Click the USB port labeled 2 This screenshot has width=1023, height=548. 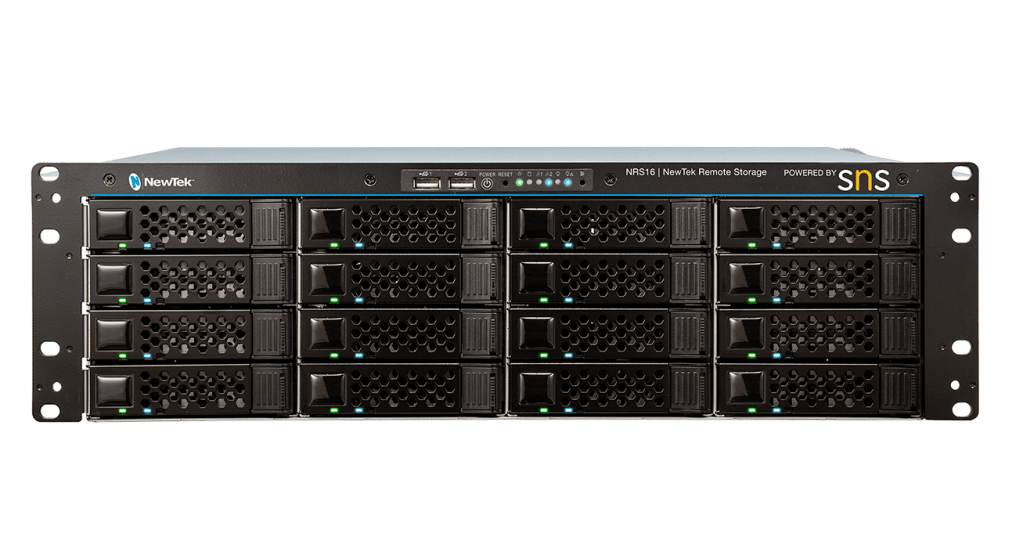(x=462, y=184)
